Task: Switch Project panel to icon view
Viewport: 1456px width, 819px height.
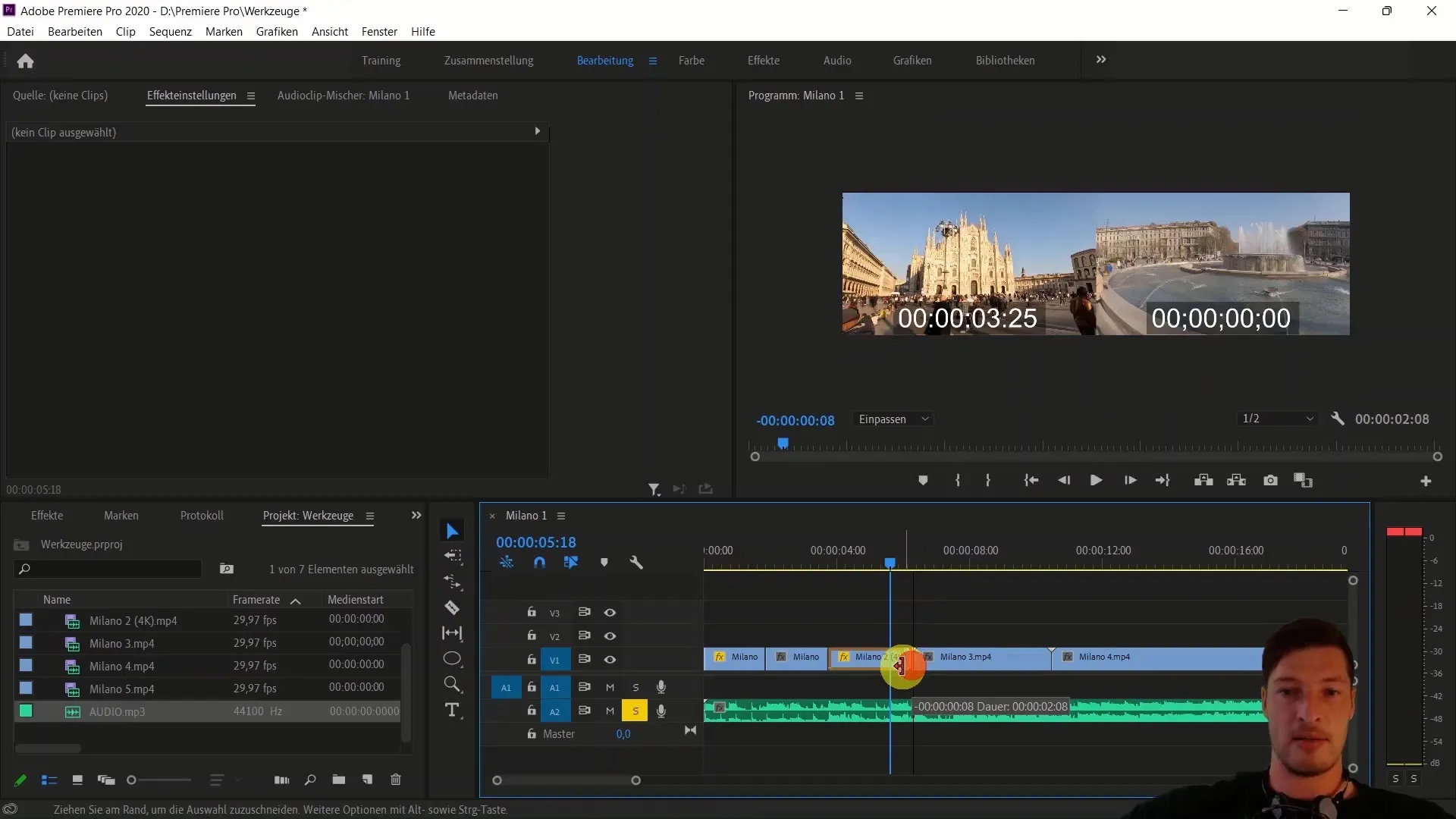Action: click(77, 780)
